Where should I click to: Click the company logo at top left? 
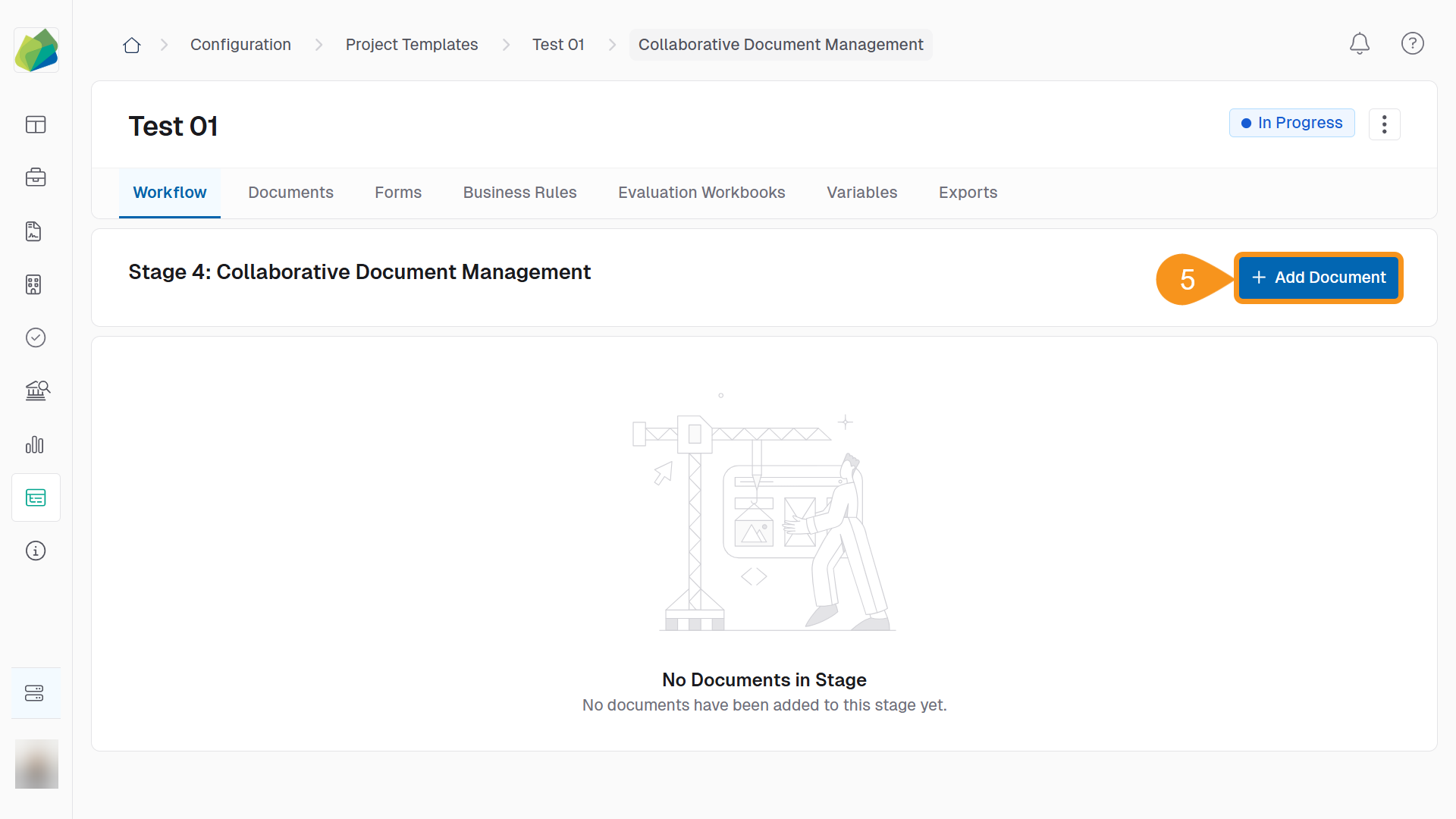coord(36,49)
